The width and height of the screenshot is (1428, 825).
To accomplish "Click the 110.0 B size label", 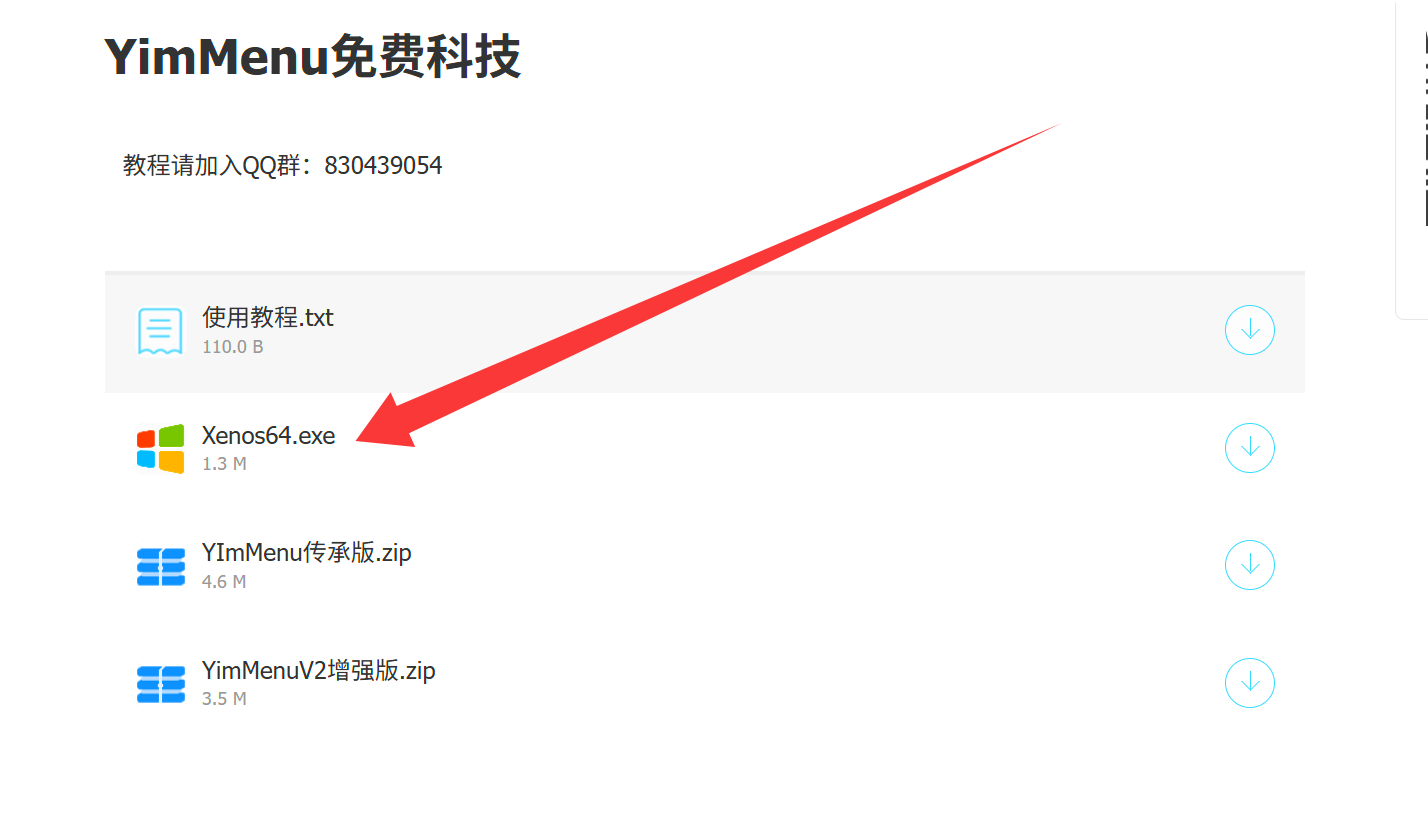I will (232, 347).
